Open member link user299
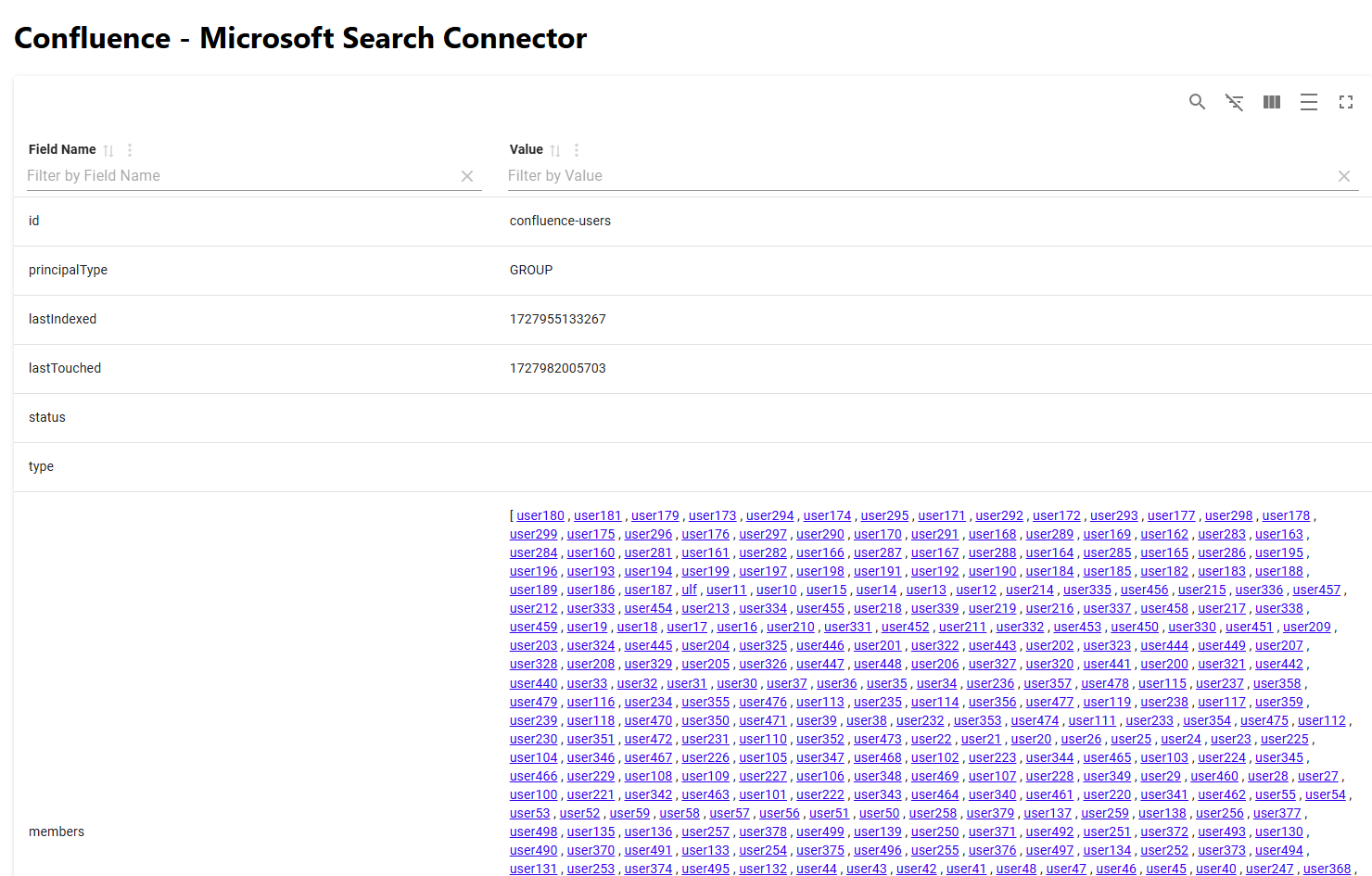 (534, 534)
